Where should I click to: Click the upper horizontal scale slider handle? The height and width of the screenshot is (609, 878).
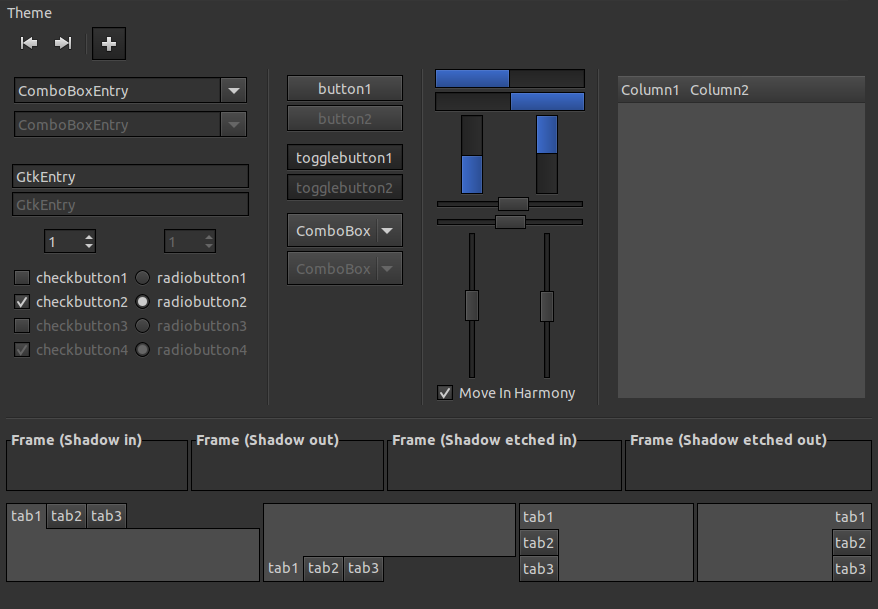(513, 204)
